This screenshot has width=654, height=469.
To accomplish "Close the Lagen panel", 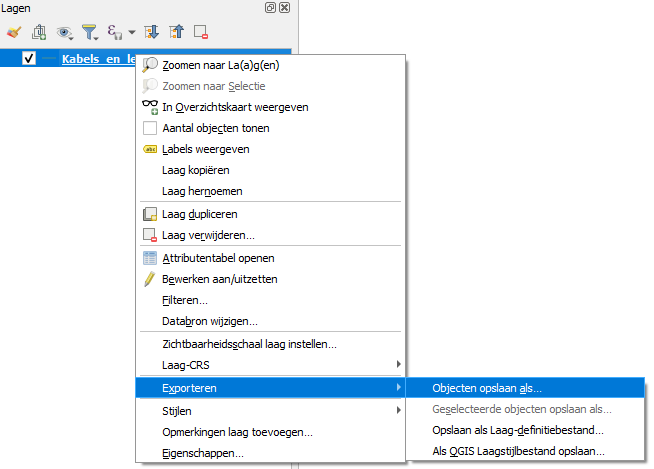I will tap(284, 8).
